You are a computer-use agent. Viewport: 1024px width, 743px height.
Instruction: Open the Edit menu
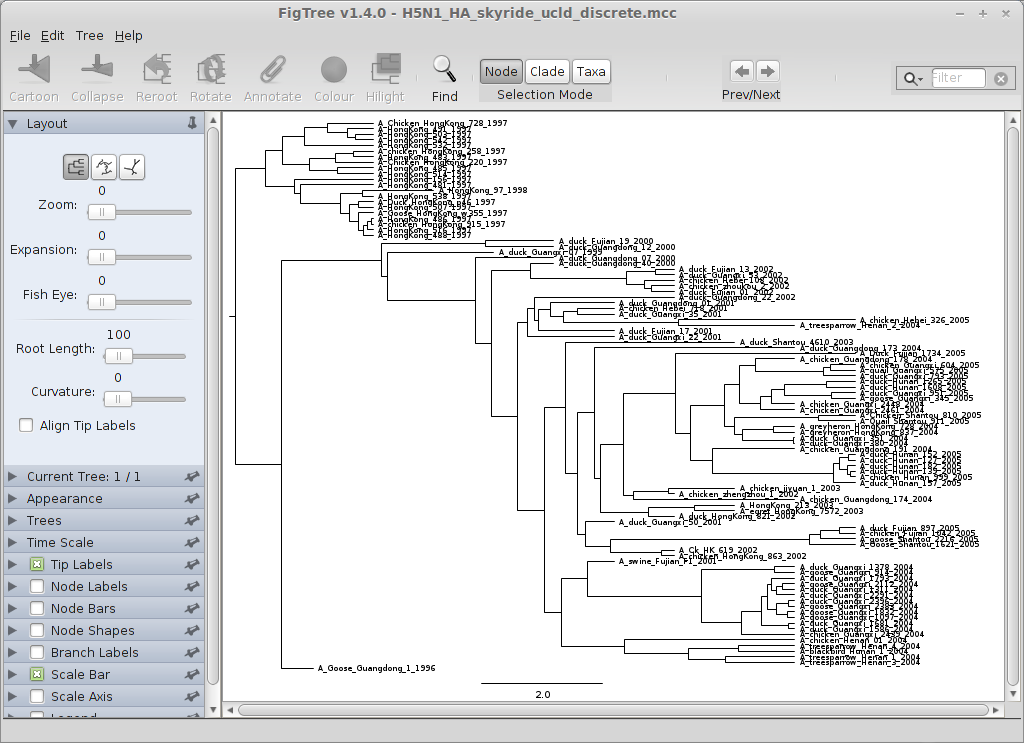tap(52, 35)
